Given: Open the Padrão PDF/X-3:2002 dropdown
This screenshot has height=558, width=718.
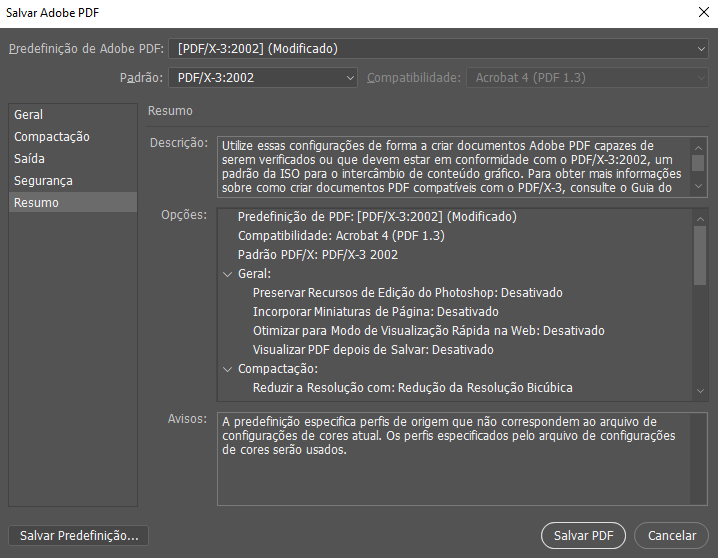Looking at the screenshot, I should [x=263, y=77].
